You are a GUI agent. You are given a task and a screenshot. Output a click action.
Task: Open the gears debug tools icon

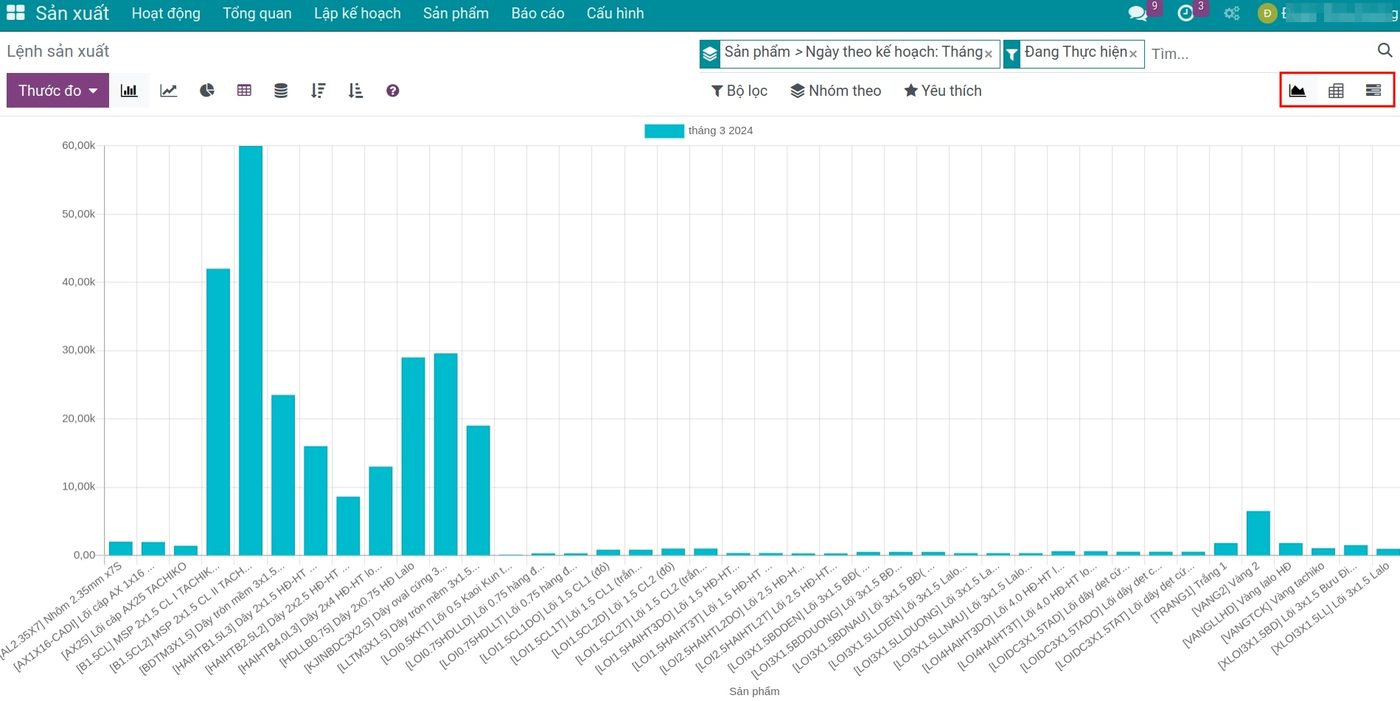[1232, 13]
